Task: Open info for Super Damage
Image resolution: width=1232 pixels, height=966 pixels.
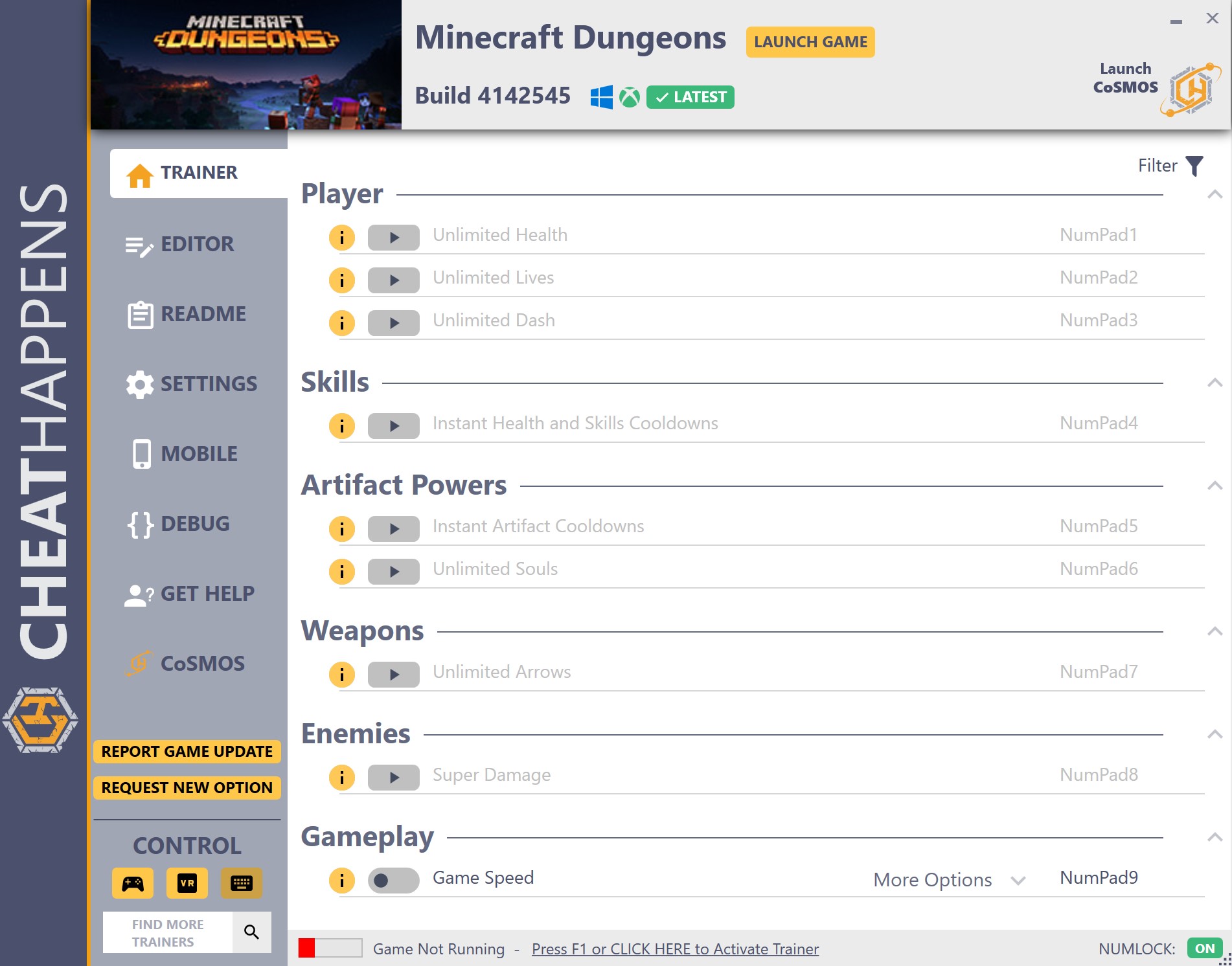Action: pyautogui.click(x=342, y=778)
